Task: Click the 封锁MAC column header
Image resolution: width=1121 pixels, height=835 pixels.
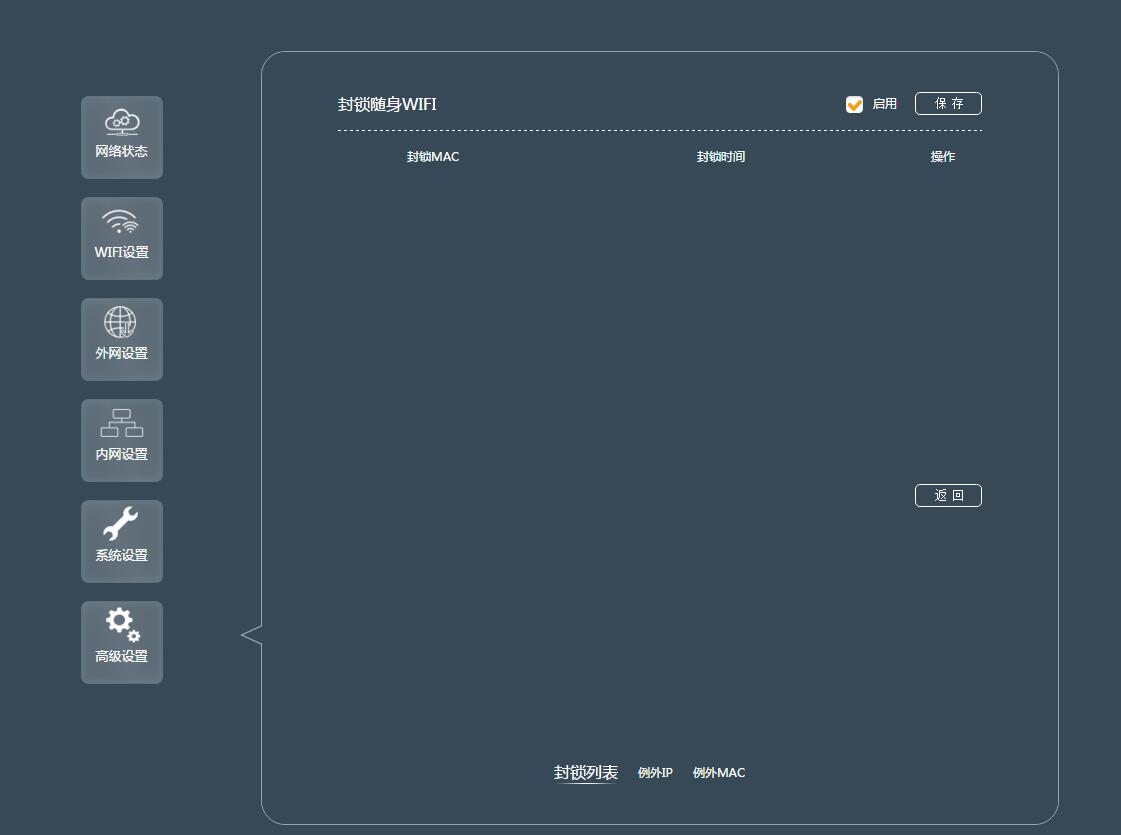Action: click(x=433, y=157)
